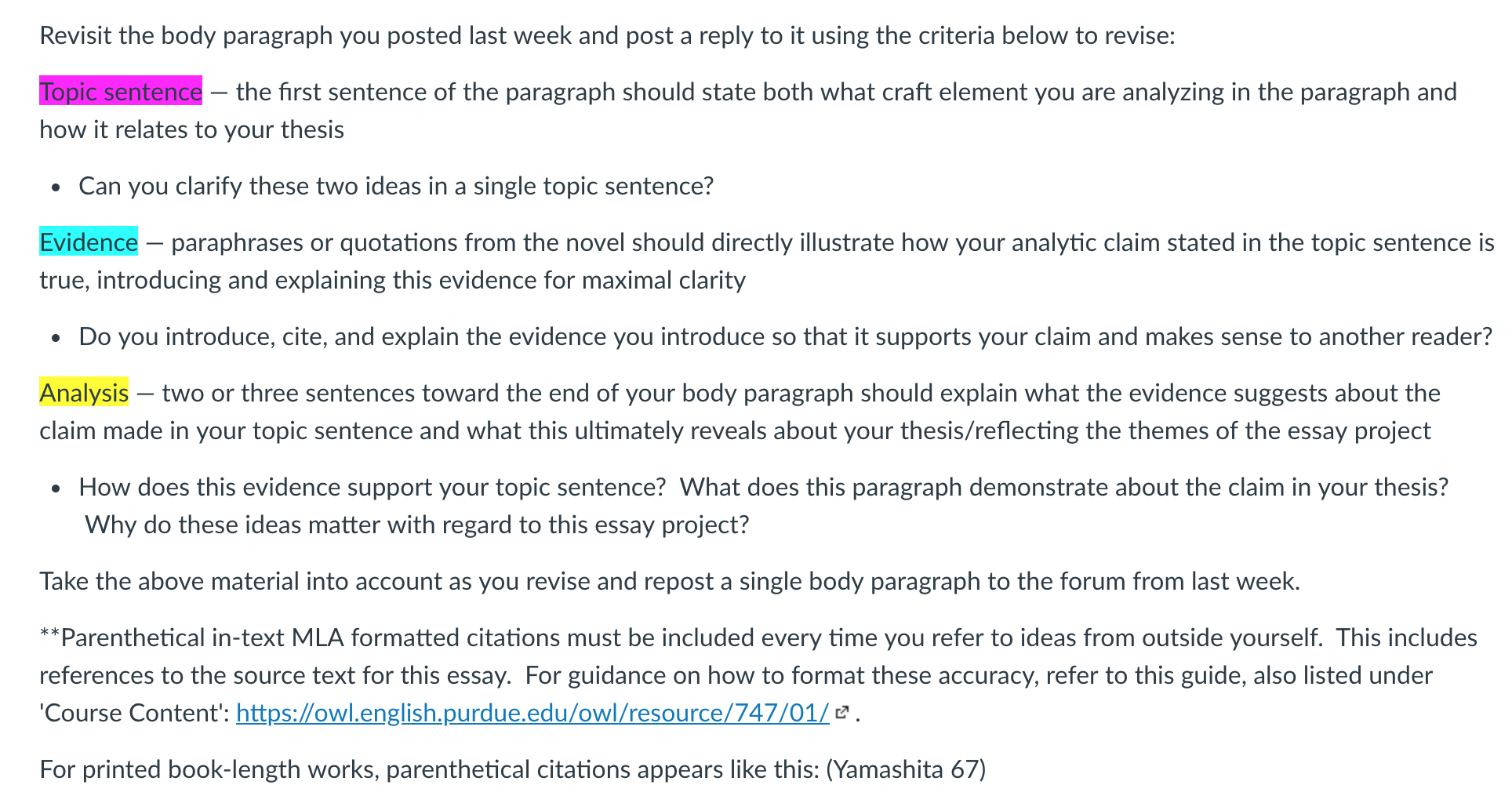The width and height of the screenshot is (1512, 803).
Task: Click the magenta highlighted 'Topic sentence' text
Action: pyautogui.click(x=121, y=92)
